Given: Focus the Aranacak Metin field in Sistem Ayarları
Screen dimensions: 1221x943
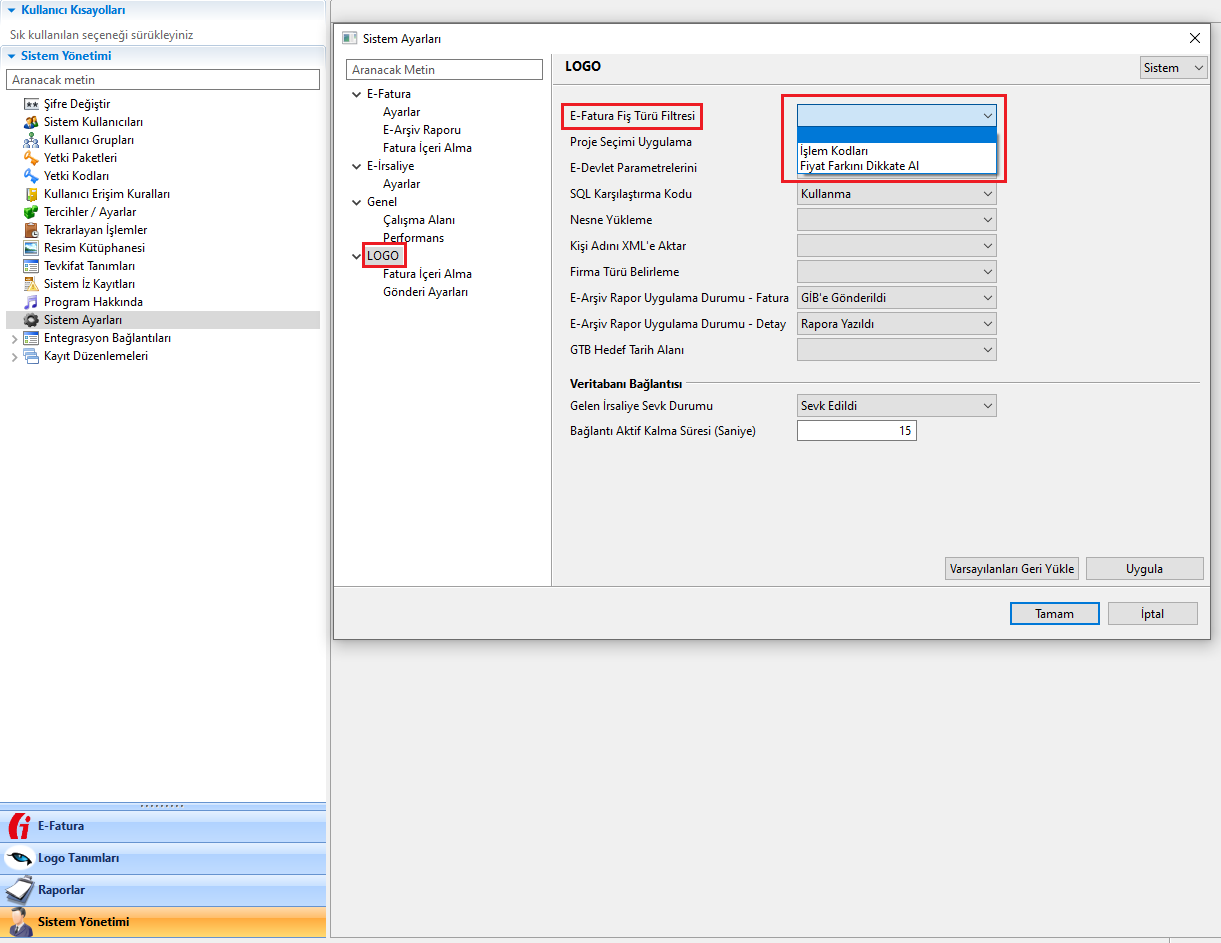Looking at the screenshot, I should point(444,70).
